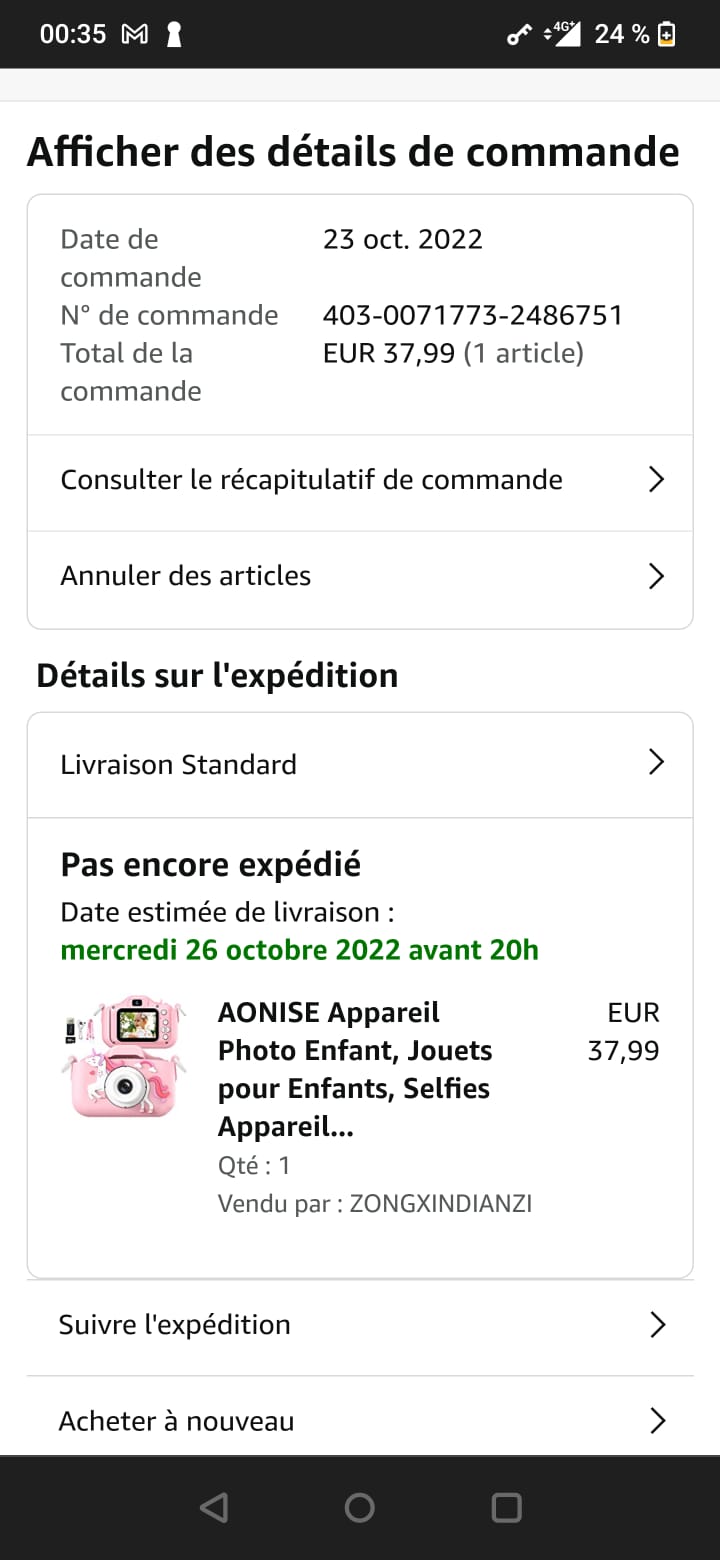Tap Suivre l'expédition to track shipment
The height and width of the screenshot is (1560, 720).
[175, 1325]
